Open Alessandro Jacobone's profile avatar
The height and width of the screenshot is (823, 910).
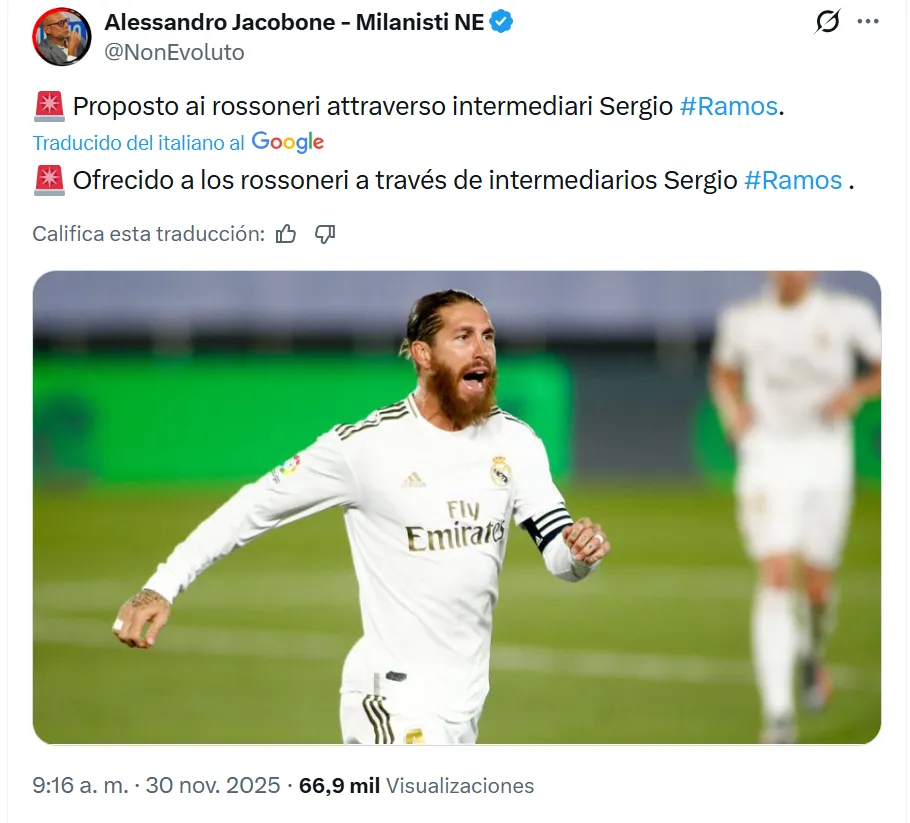[x=62, y=37]
